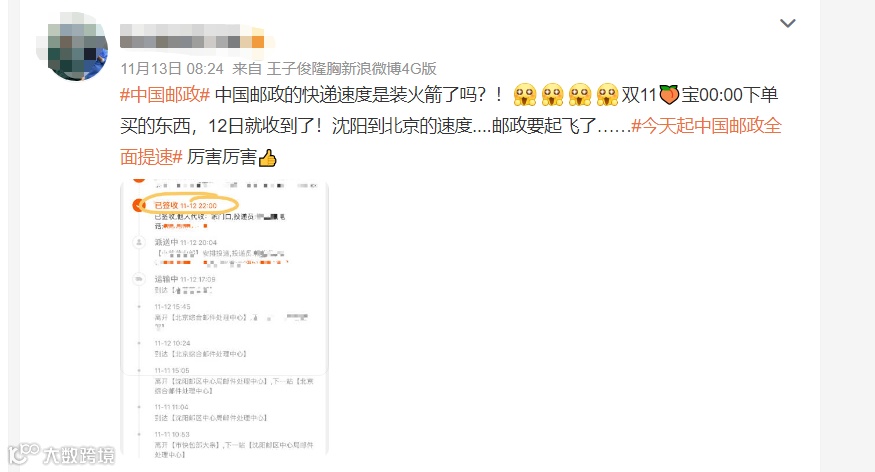This screenshot has width=875, height=472.
Task: Click timeline dot beside 11-12 15:45
Action: click(139, 307)
